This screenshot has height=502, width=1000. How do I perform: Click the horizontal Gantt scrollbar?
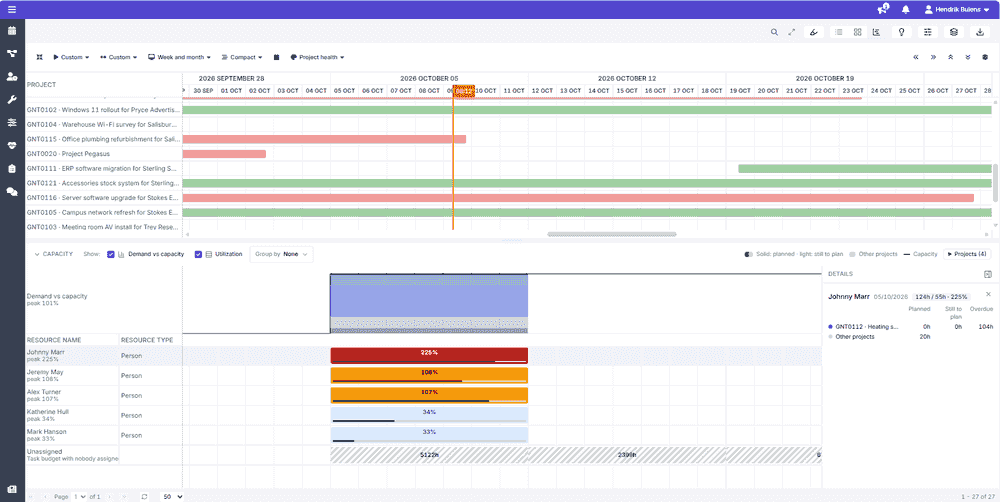612,234
